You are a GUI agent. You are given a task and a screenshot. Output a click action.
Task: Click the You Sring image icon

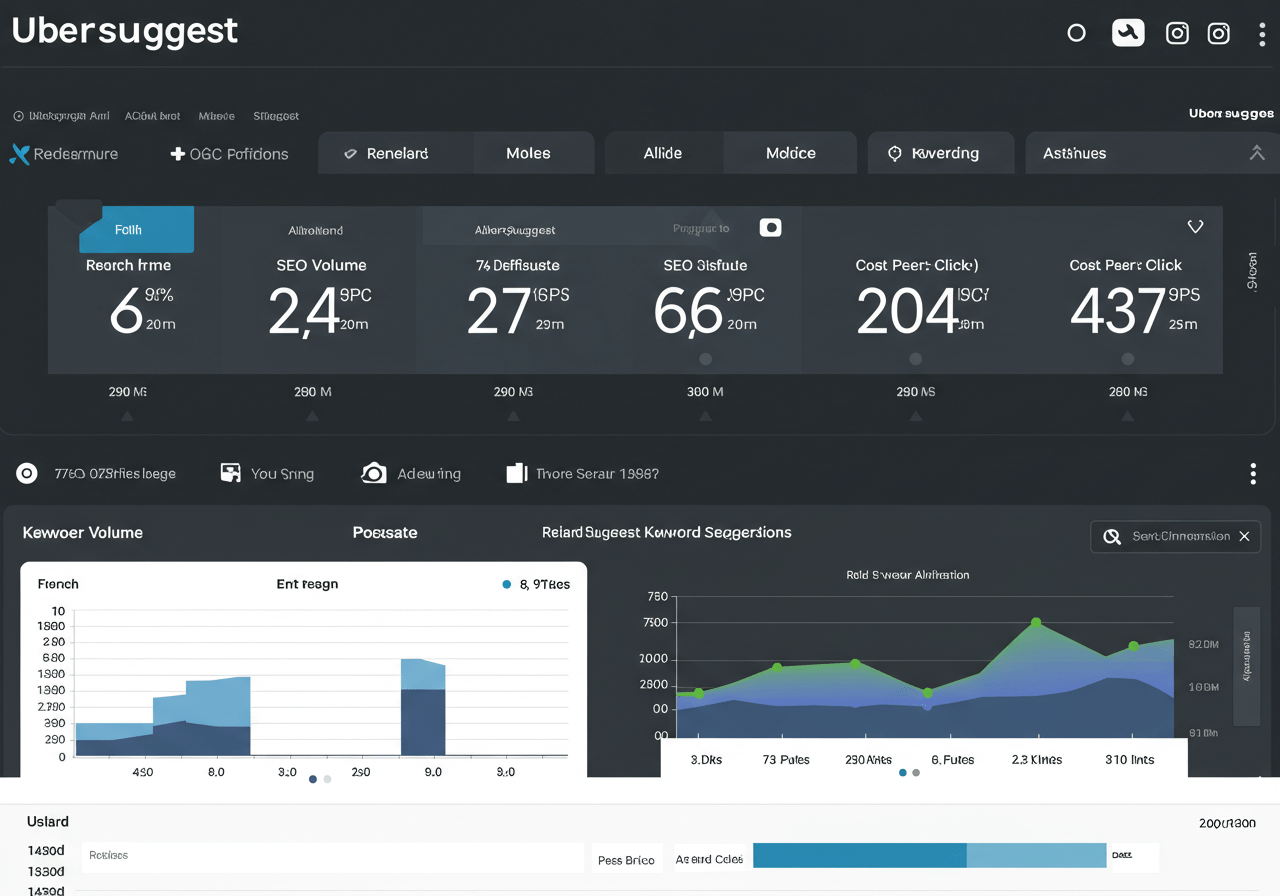(x=231, y=473)
